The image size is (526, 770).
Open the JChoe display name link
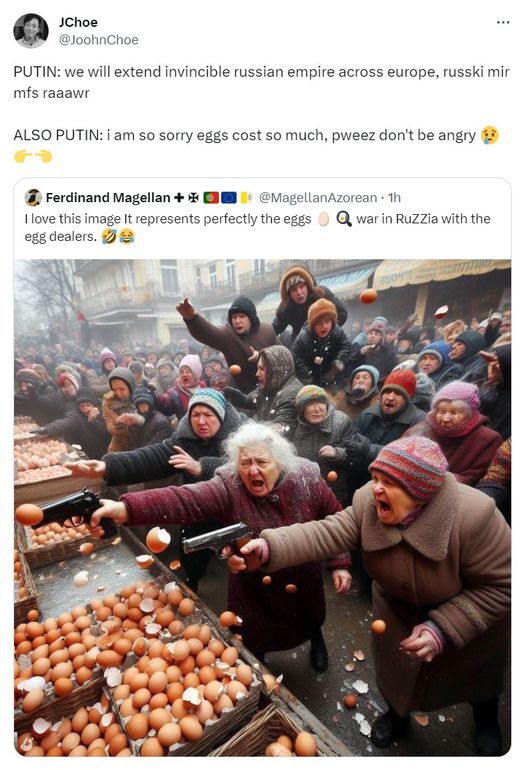[x=78, y=22]
